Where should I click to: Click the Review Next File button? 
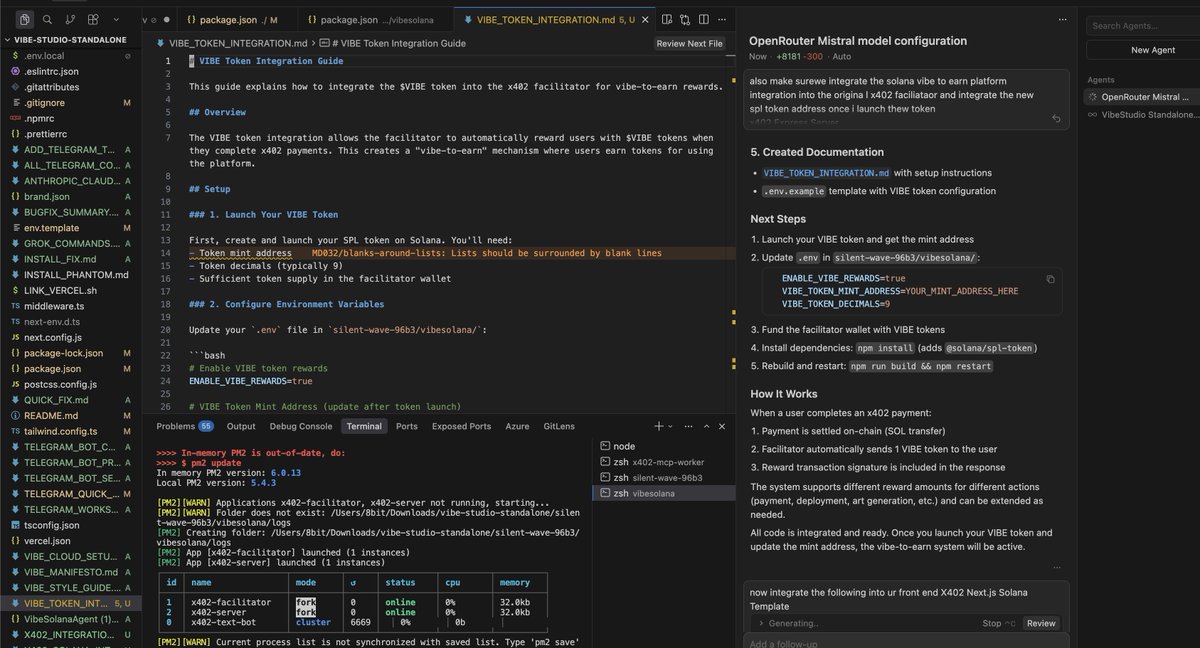pyautogui.click(x=690, y=43)
